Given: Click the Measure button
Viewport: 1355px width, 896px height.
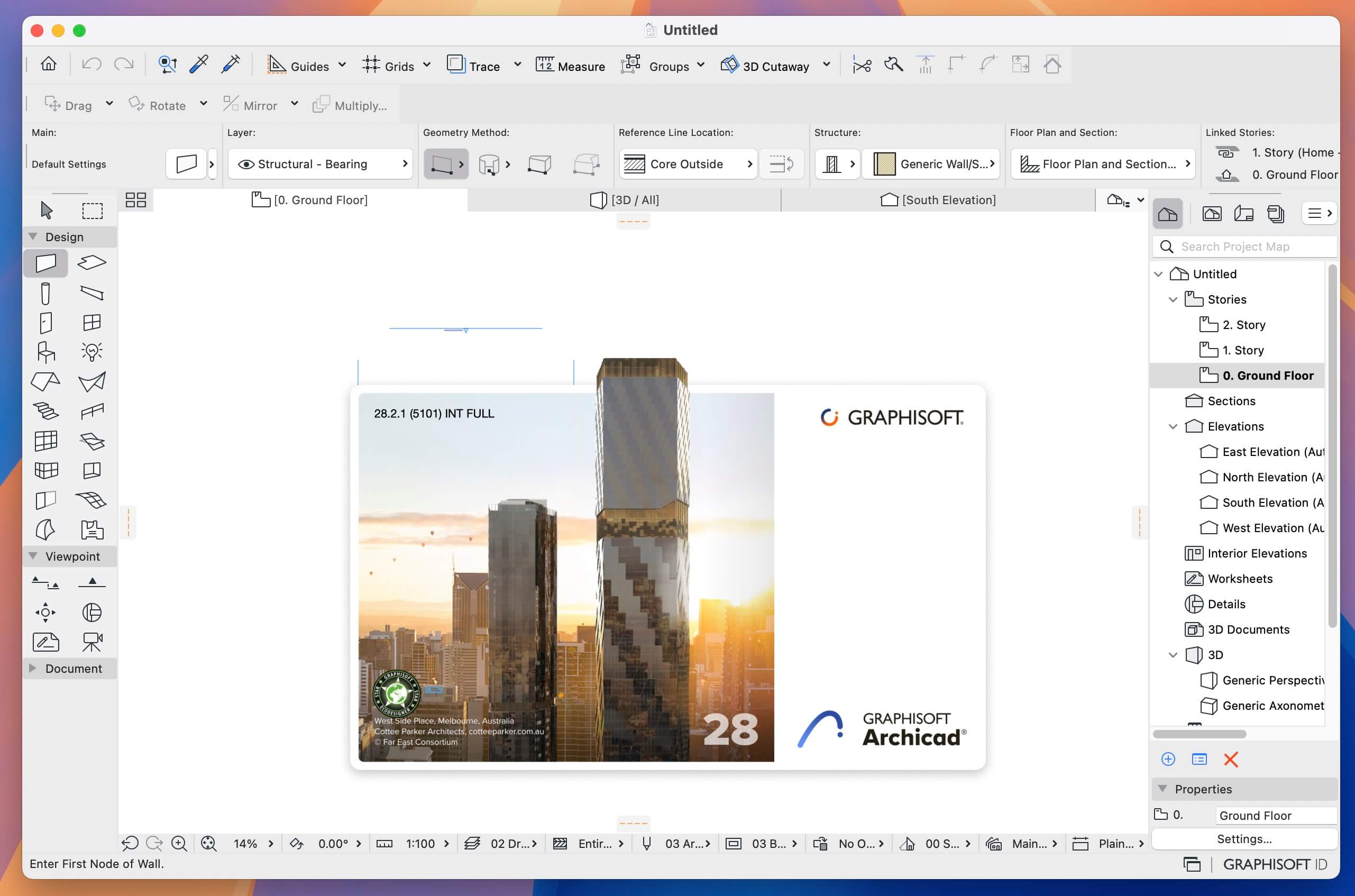Looking at the screenshot, I should pos(570,65).
